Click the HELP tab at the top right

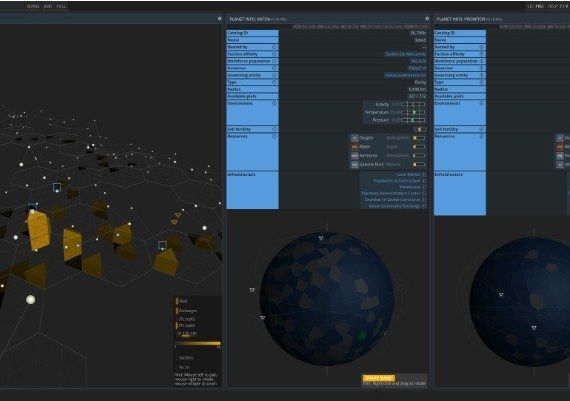552,6
